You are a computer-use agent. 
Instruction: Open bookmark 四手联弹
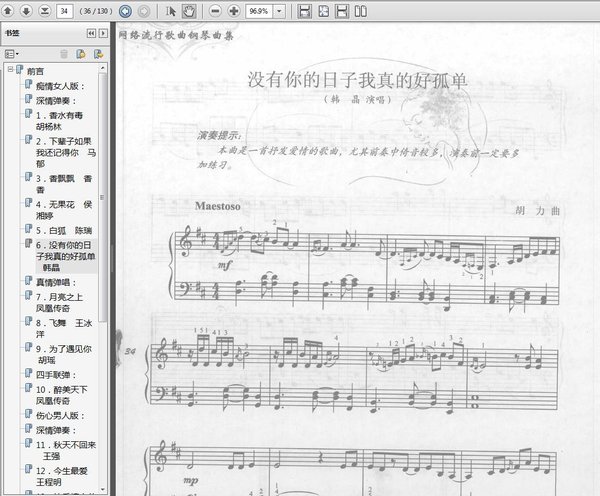[56, 375]
